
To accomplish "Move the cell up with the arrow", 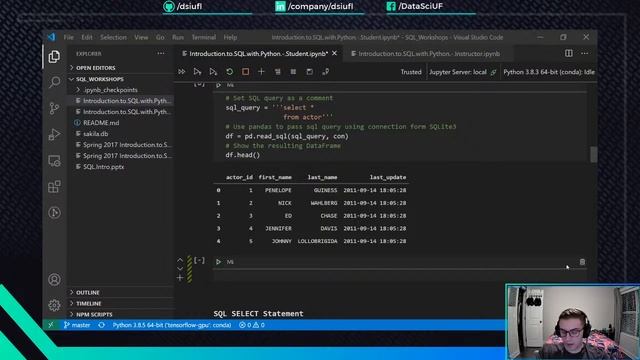I will point(180,260).
